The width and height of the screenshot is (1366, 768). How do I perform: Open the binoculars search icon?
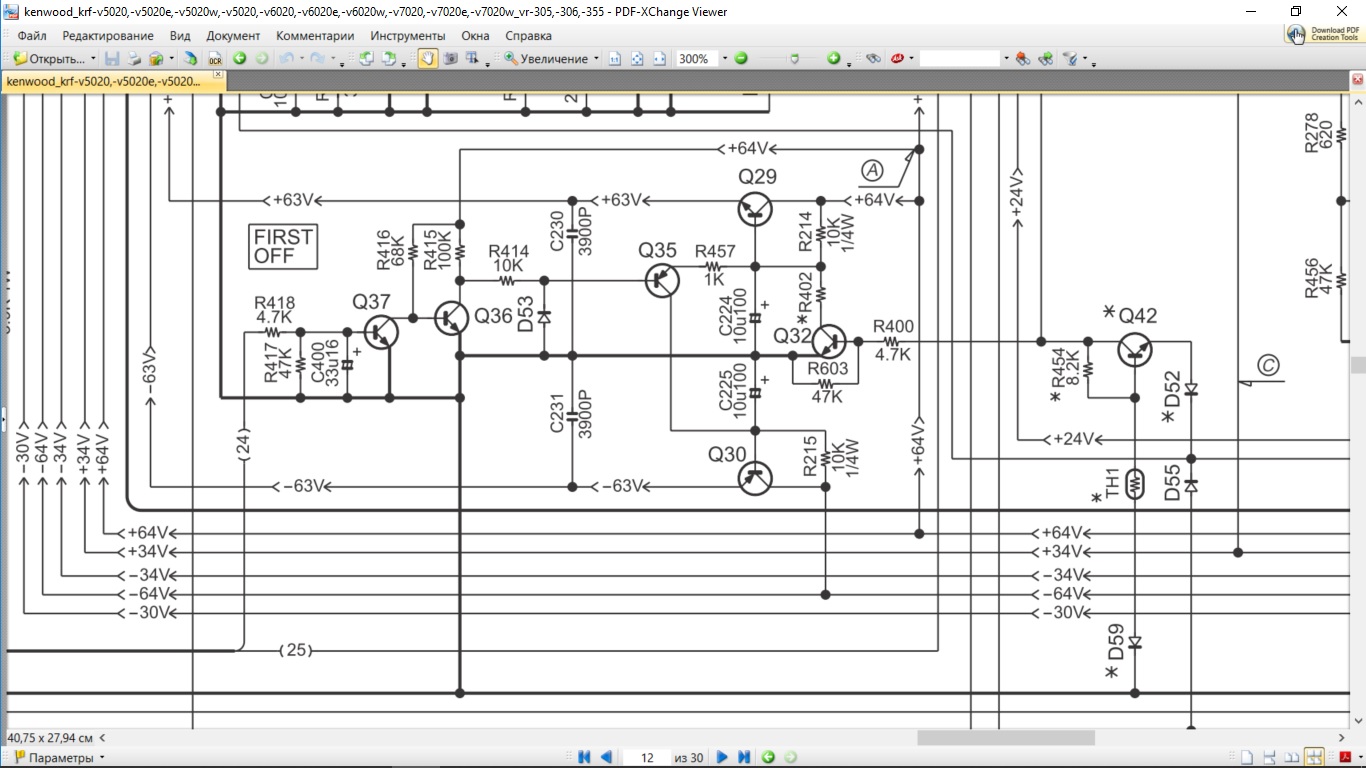pos(872,59)
